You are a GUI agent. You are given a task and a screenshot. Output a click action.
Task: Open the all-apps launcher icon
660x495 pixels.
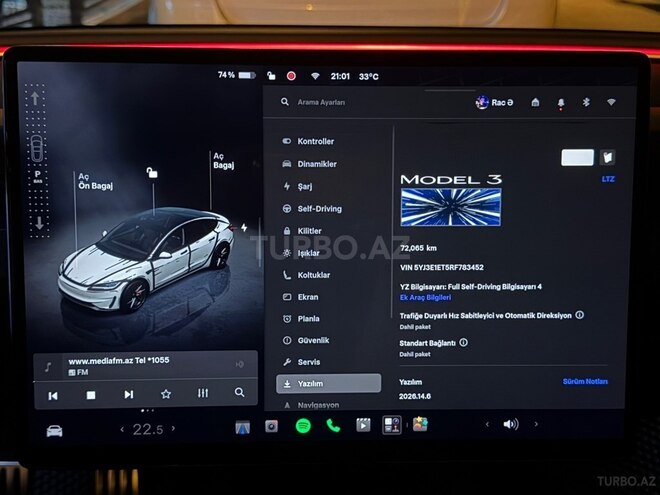tap(391, 425)
